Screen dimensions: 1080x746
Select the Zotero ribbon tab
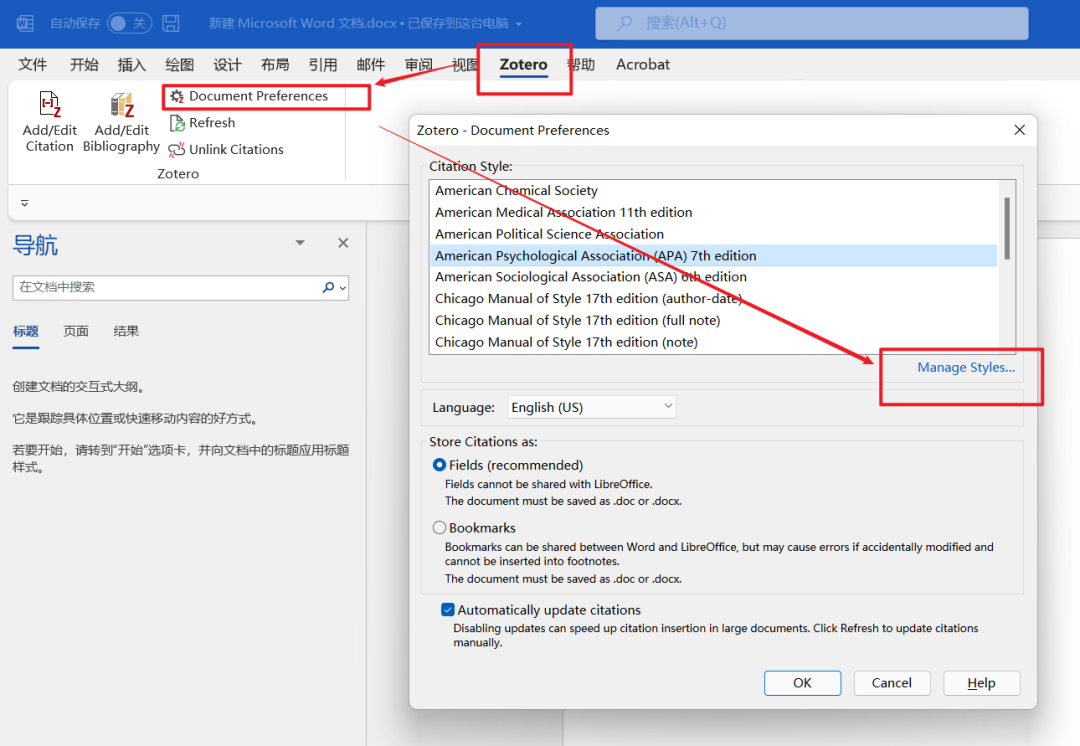point(523,65)
